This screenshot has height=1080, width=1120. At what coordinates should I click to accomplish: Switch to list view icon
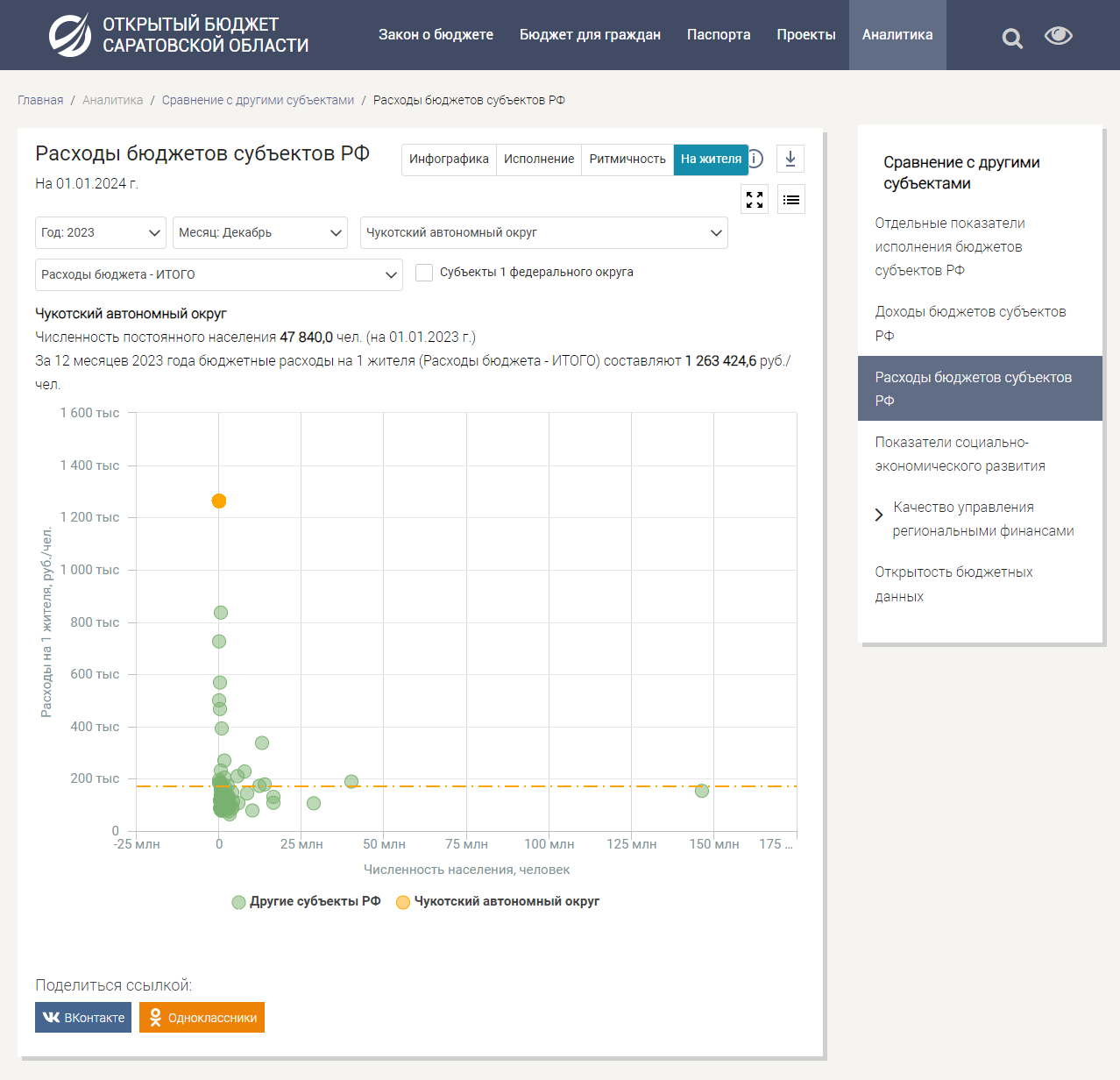791,200
